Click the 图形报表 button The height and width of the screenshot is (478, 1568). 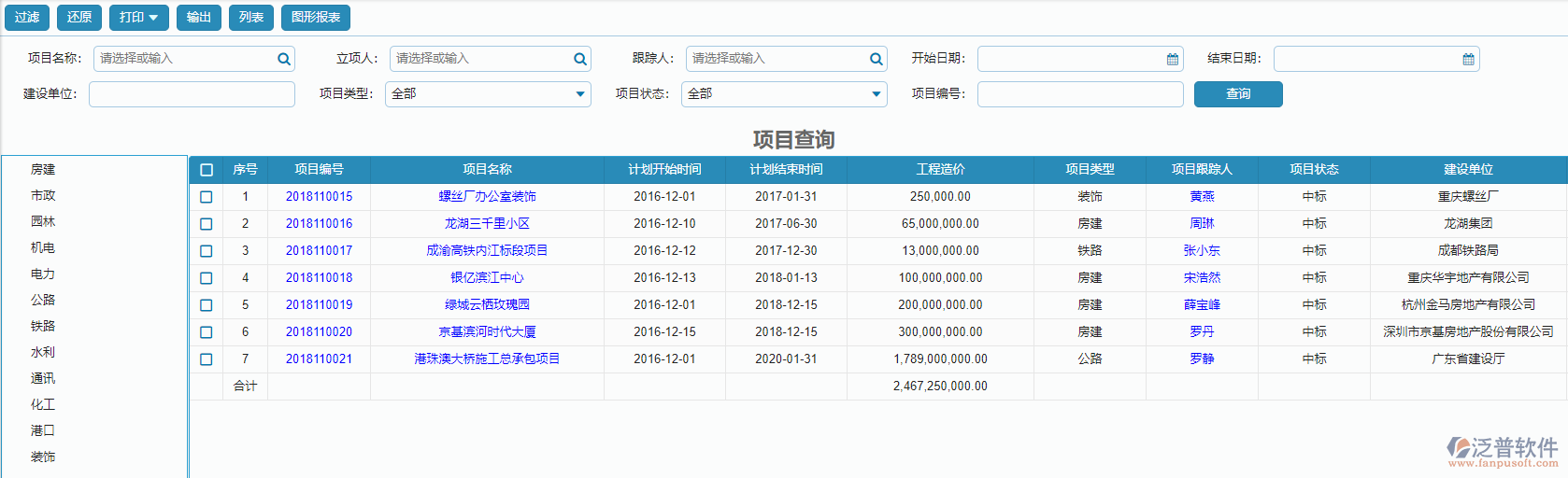pos(315,17)
